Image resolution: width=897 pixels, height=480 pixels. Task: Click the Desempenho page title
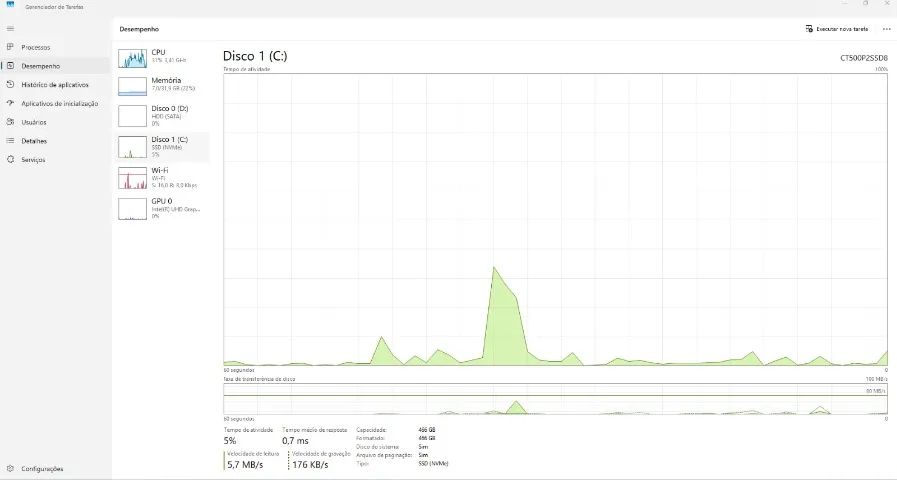(x=139, y=29)
